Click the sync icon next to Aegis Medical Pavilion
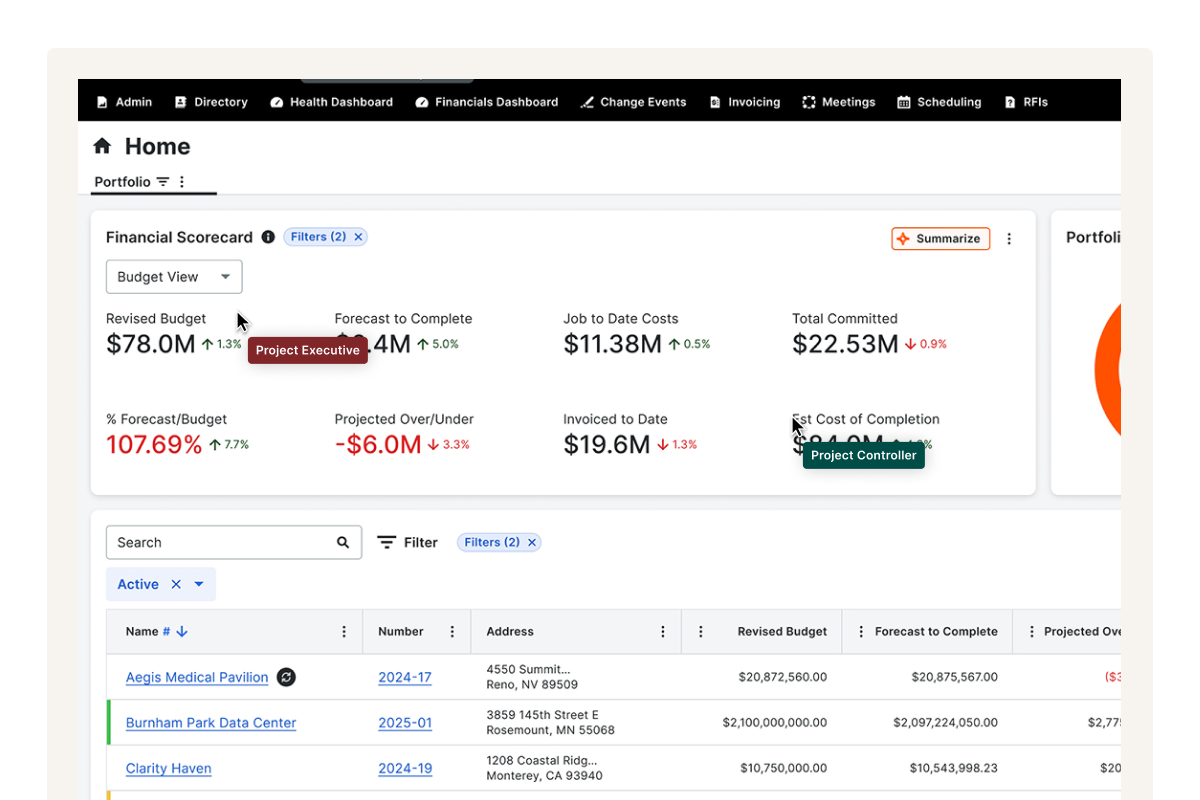The width and height of the screenshot is (1200, 800). [286, 677]
